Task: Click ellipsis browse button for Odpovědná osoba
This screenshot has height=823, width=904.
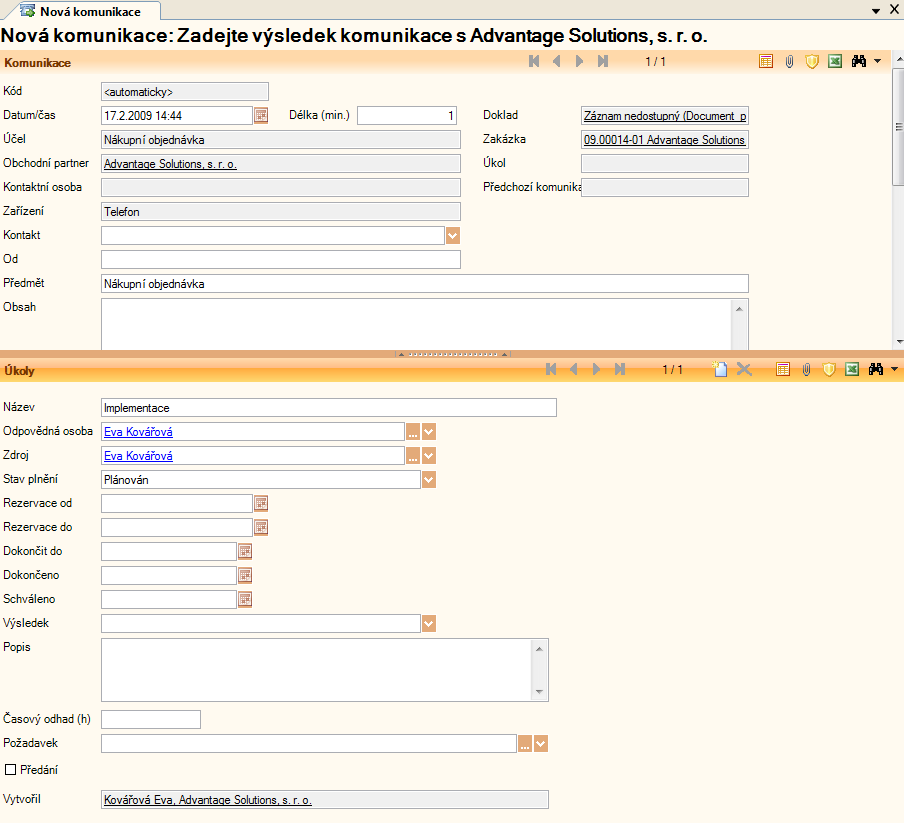Action: [x=411, y=432]
